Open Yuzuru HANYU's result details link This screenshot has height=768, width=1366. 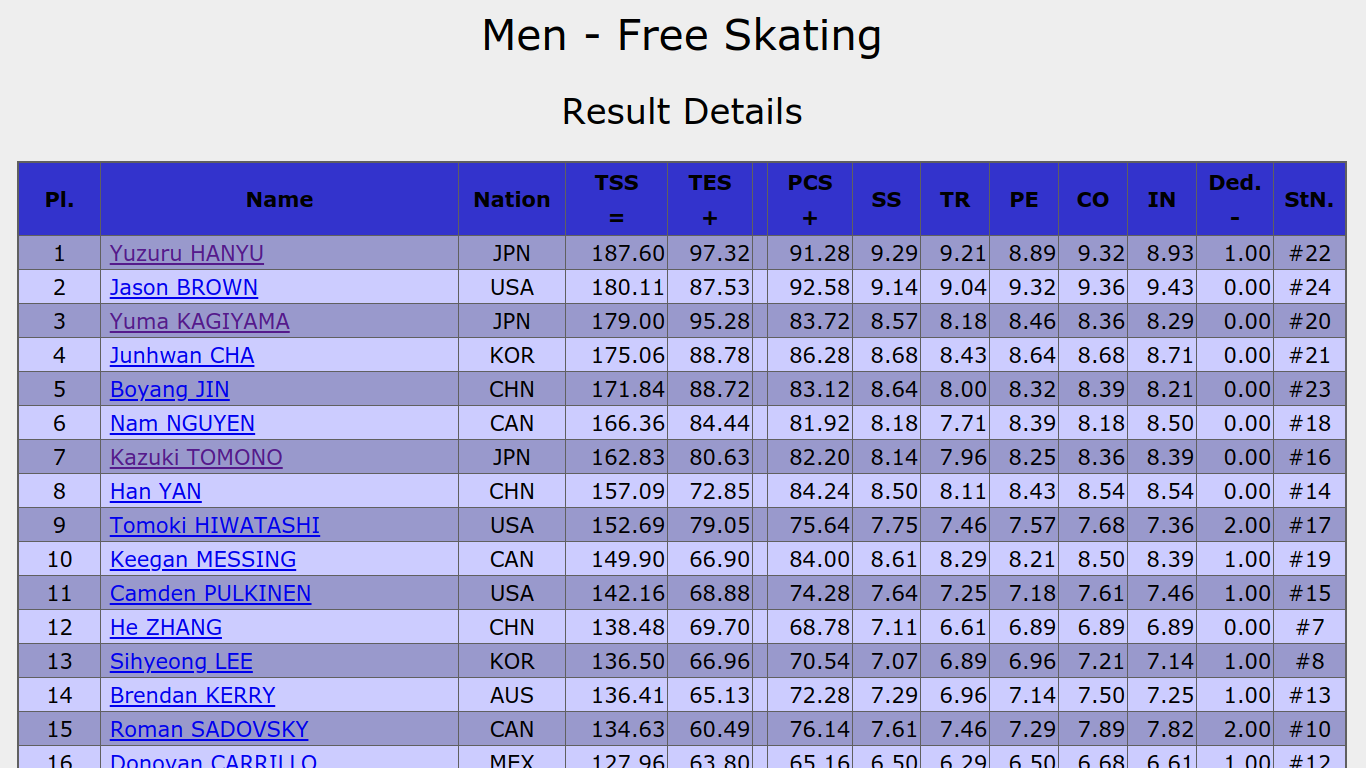[x=187, y=254]
